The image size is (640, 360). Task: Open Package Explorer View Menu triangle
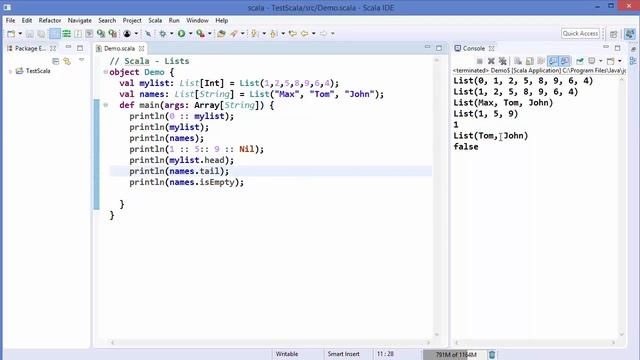[x=81, y=60]
